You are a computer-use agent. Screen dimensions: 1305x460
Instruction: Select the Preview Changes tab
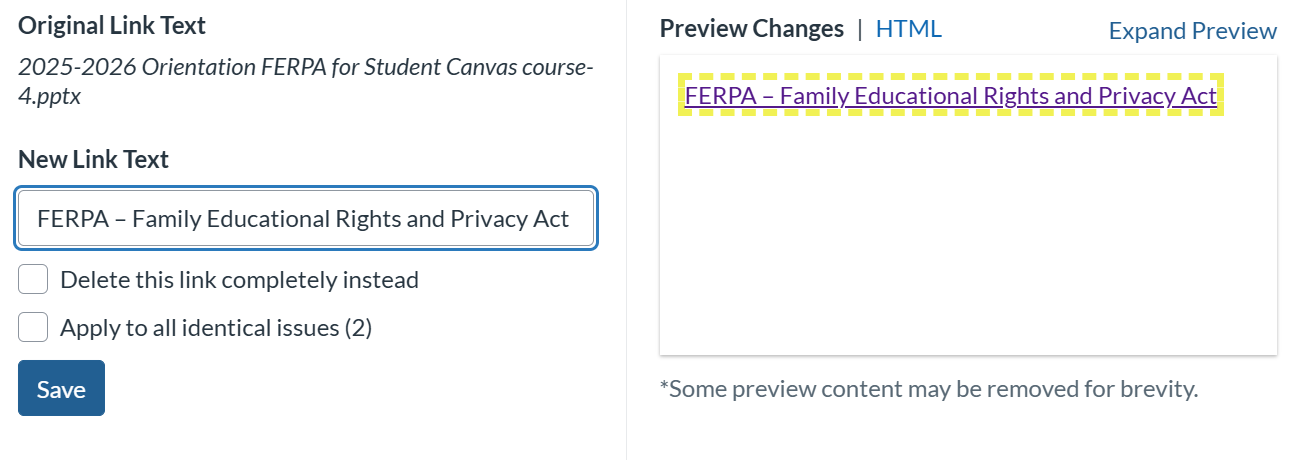[751, 29]
